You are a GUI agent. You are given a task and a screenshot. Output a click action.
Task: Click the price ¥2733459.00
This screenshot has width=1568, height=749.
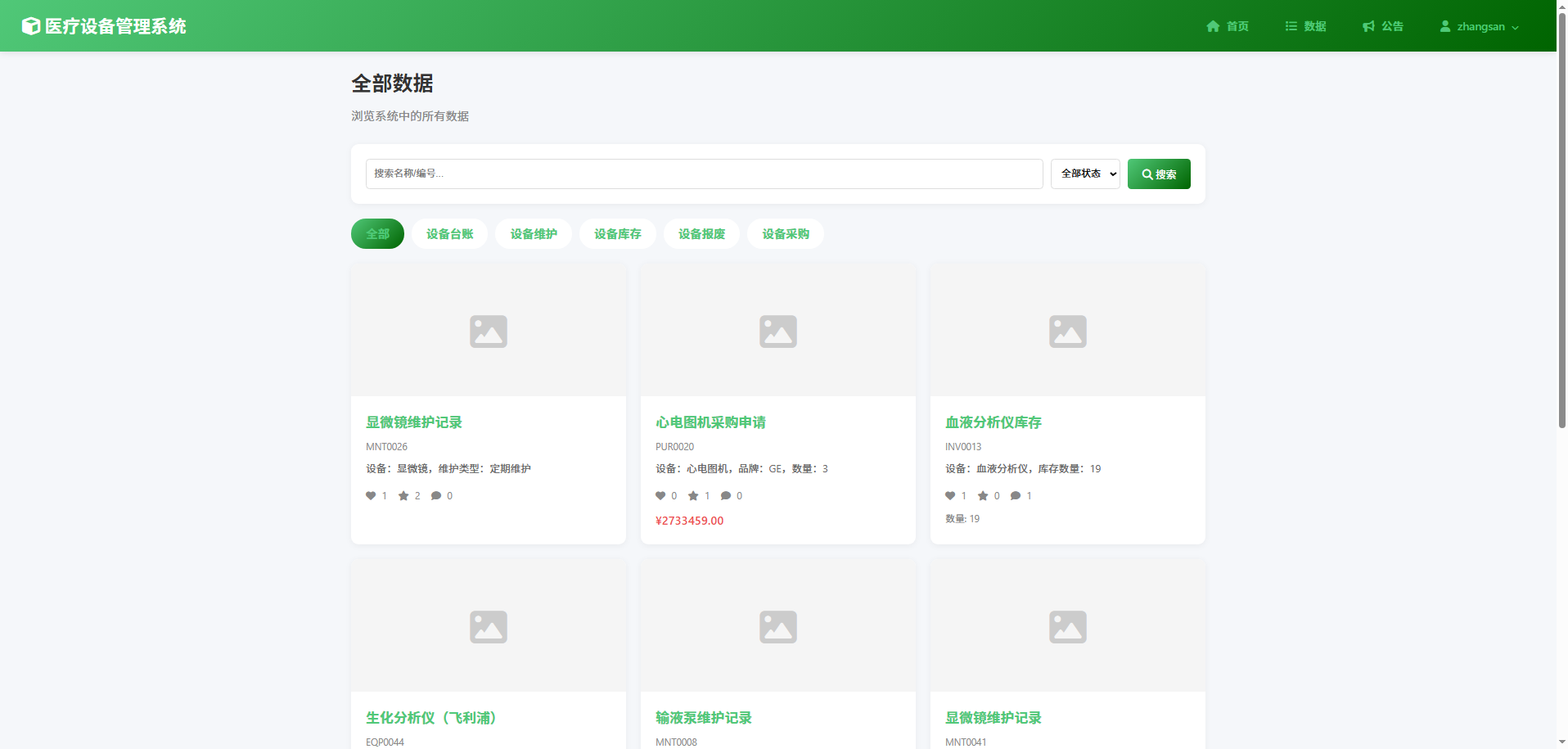coord(690,521)
